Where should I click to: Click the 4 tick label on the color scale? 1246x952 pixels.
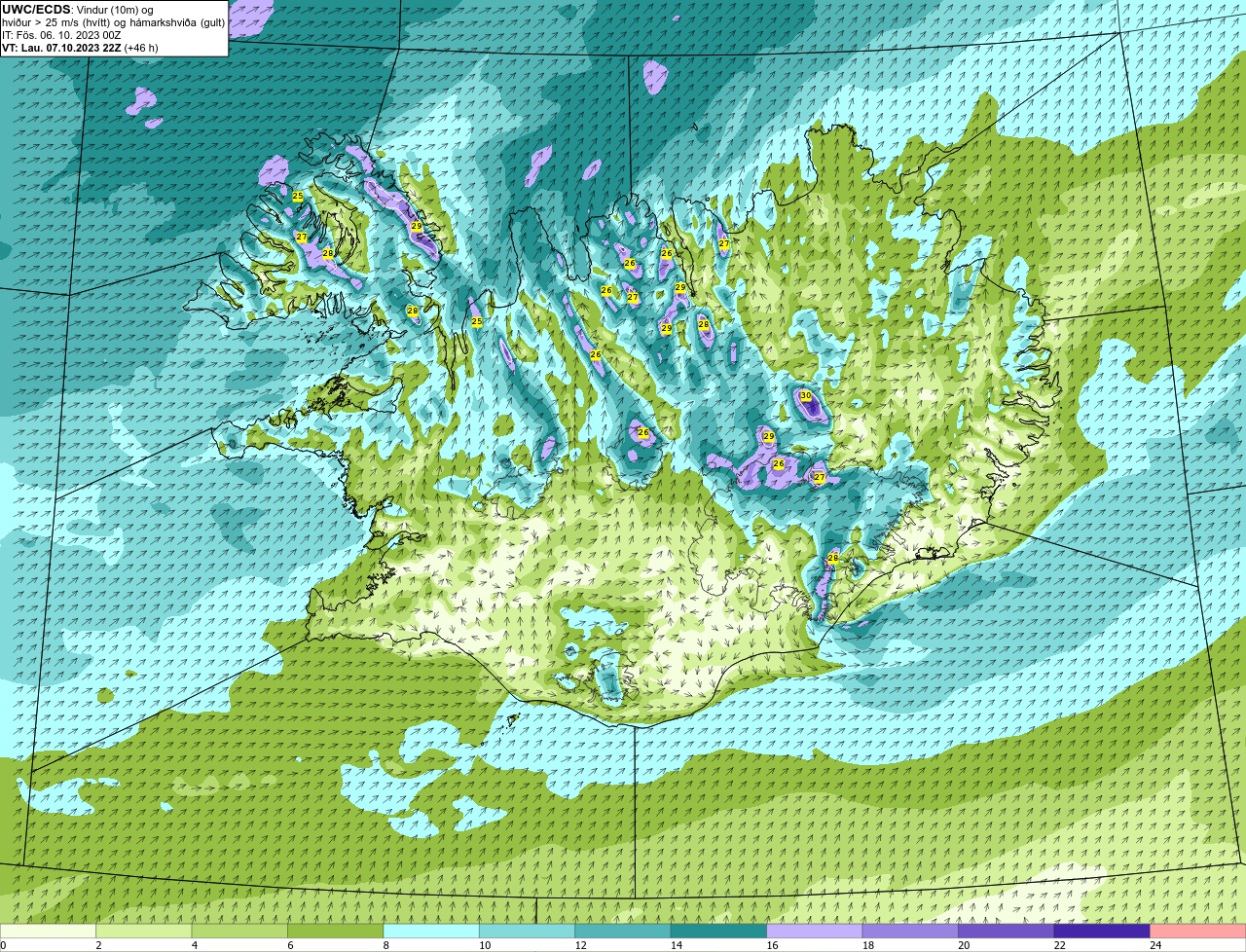pos(194,945)
